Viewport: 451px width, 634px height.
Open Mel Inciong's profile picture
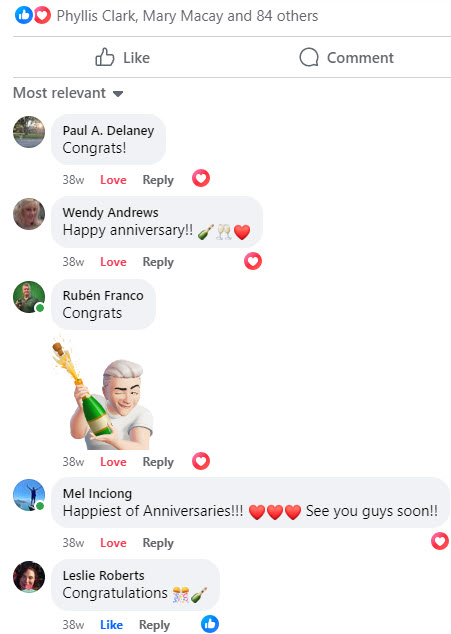pos(29,495)
